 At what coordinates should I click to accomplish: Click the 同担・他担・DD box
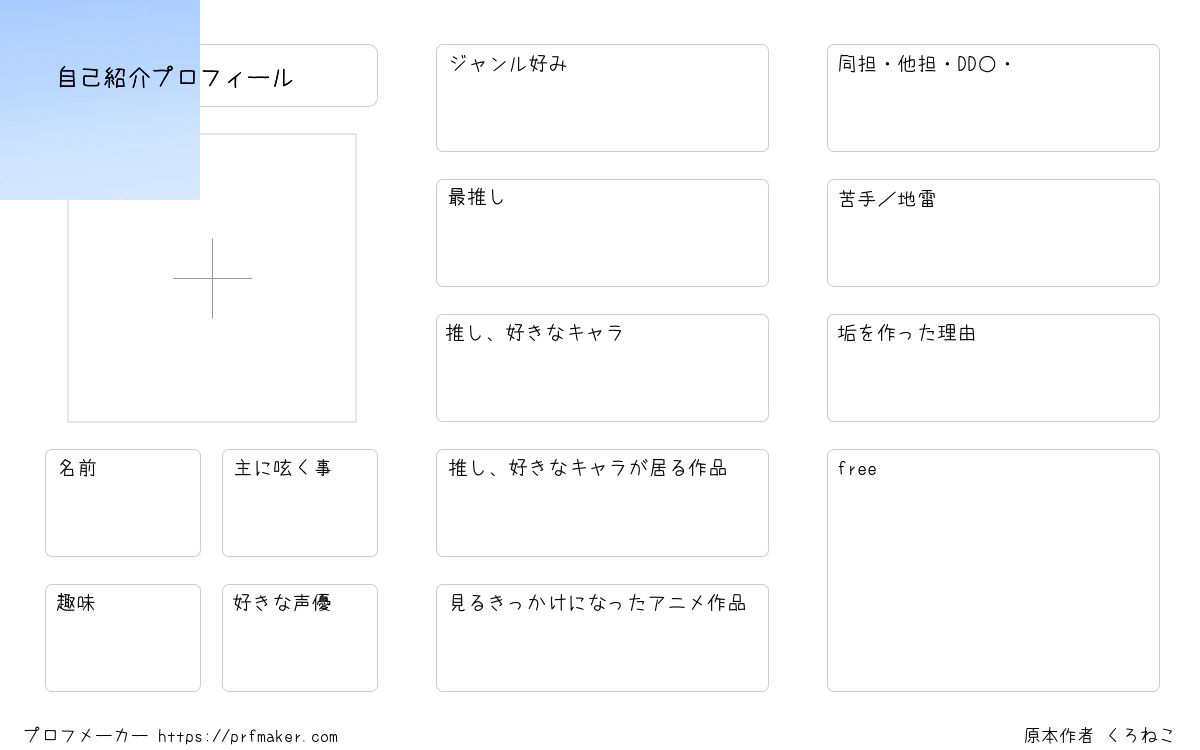tap(993, 98)
